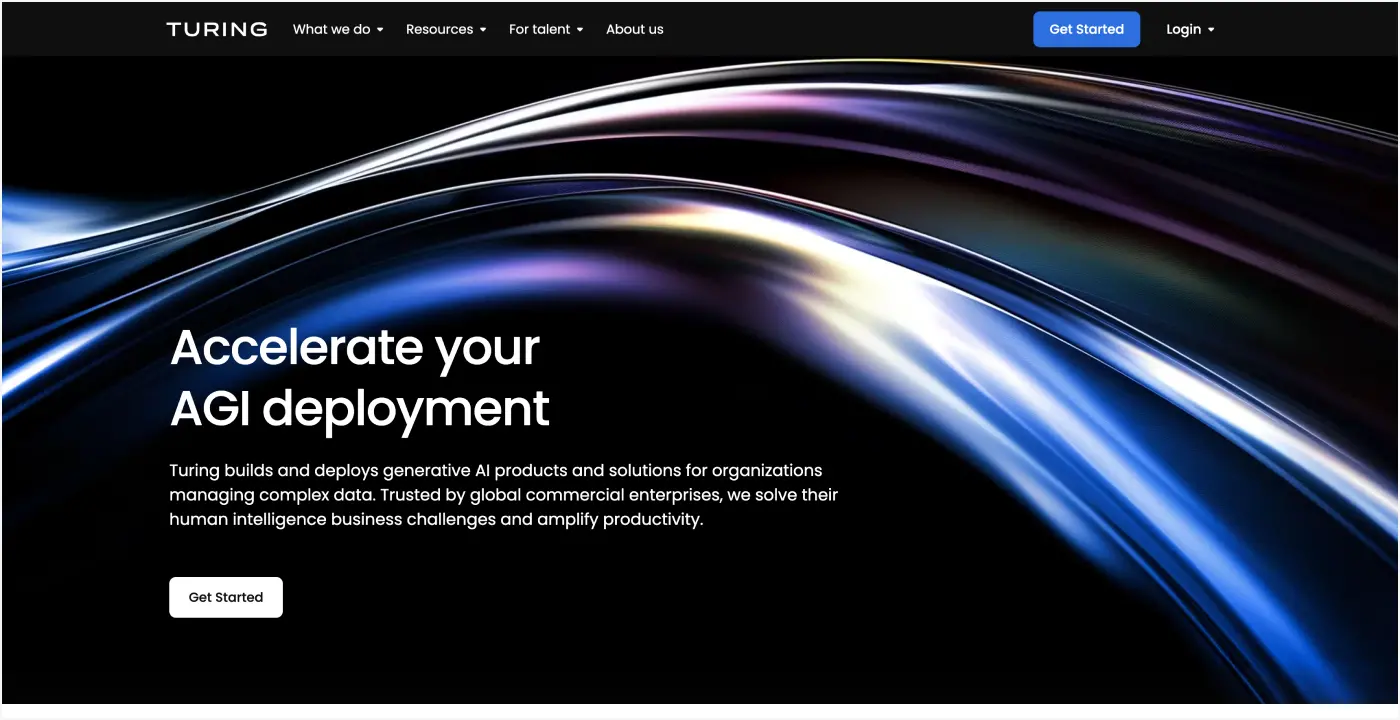Click the caret arrow beside For talent
1400x720 pixels.
pyautogui.click(x=580, y=30)
